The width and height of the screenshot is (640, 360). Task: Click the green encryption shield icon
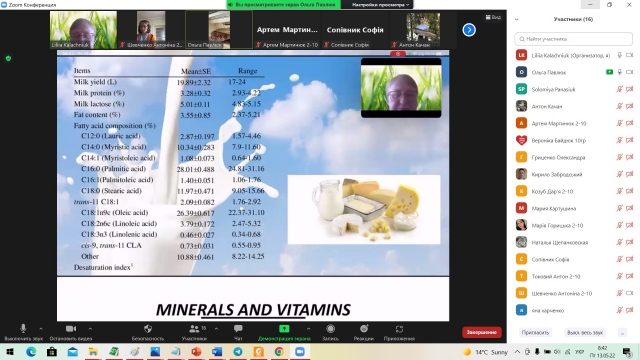click(x=8, y=58)
